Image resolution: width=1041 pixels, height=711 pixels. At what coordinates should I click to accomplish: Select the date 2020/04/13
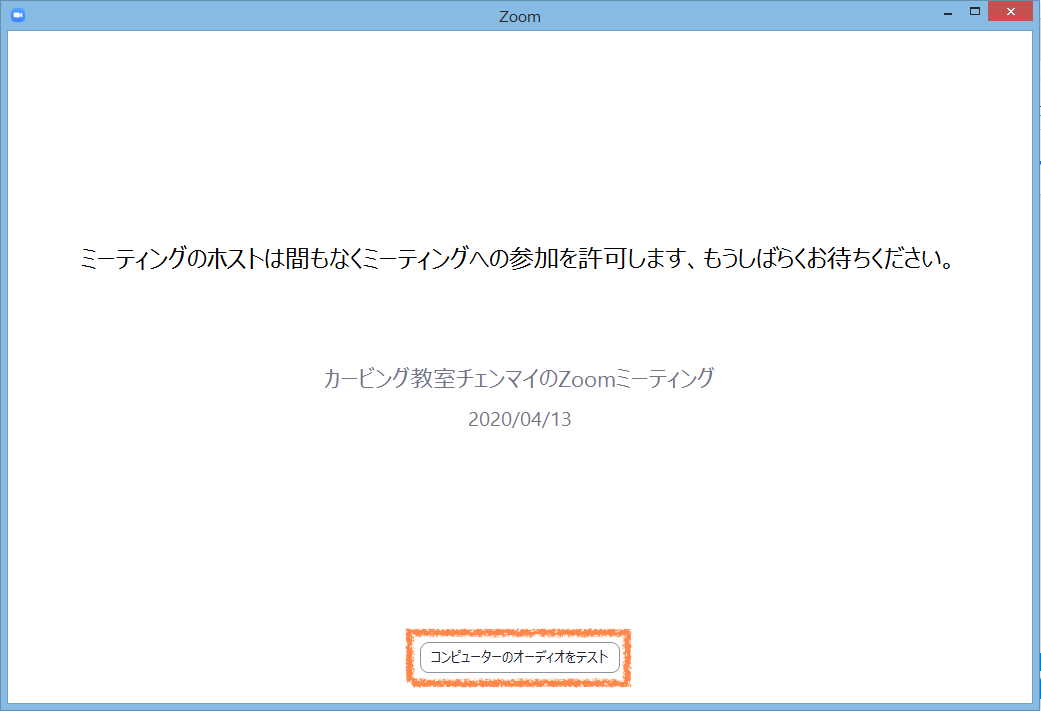[x=519, y=420]
